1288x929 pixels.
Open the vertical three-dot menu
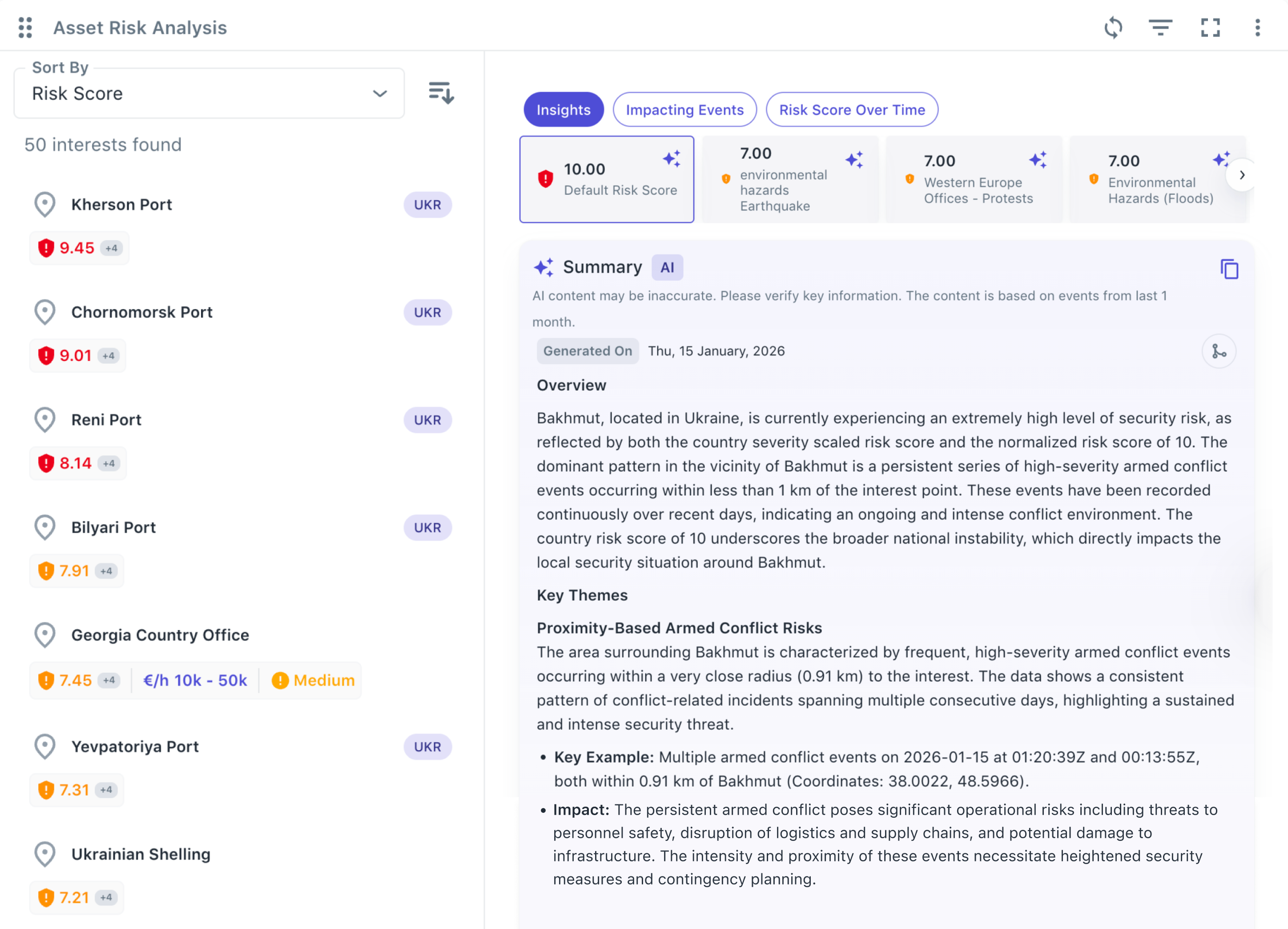pos(1257,27)
